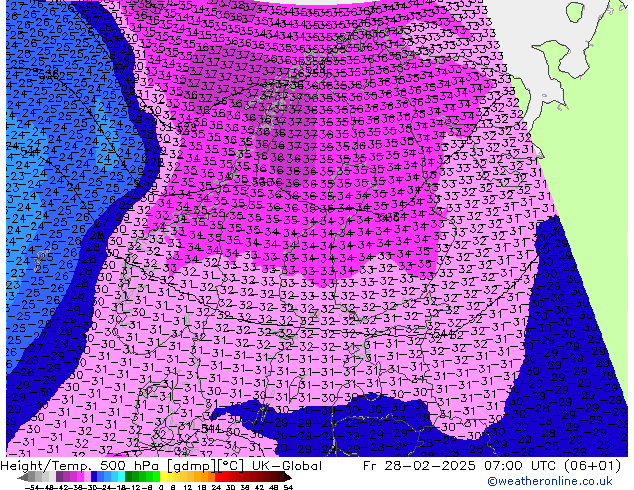Screen dimensions: 634x490
Task: Select the legend's left arrow end cap
Action: pyautogui.click(x=23, y=477)
